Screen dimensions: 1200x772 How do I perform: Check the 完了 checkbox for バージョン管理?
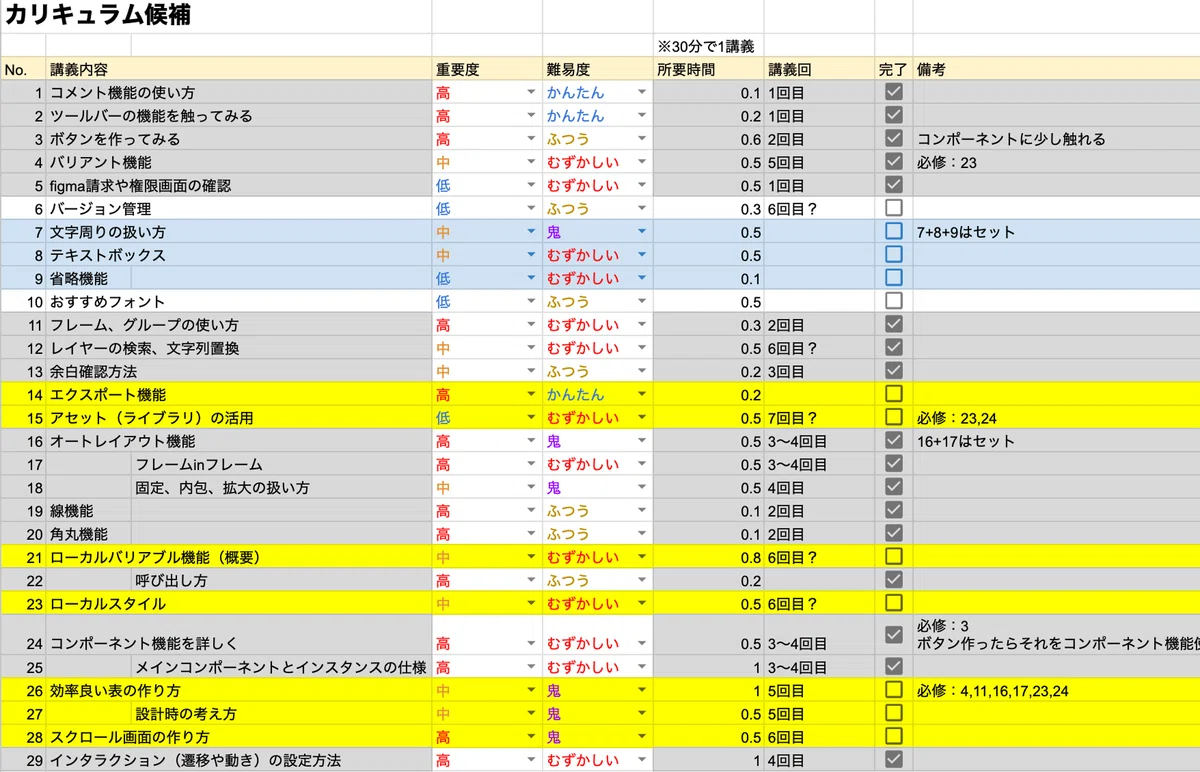point(894,208)
